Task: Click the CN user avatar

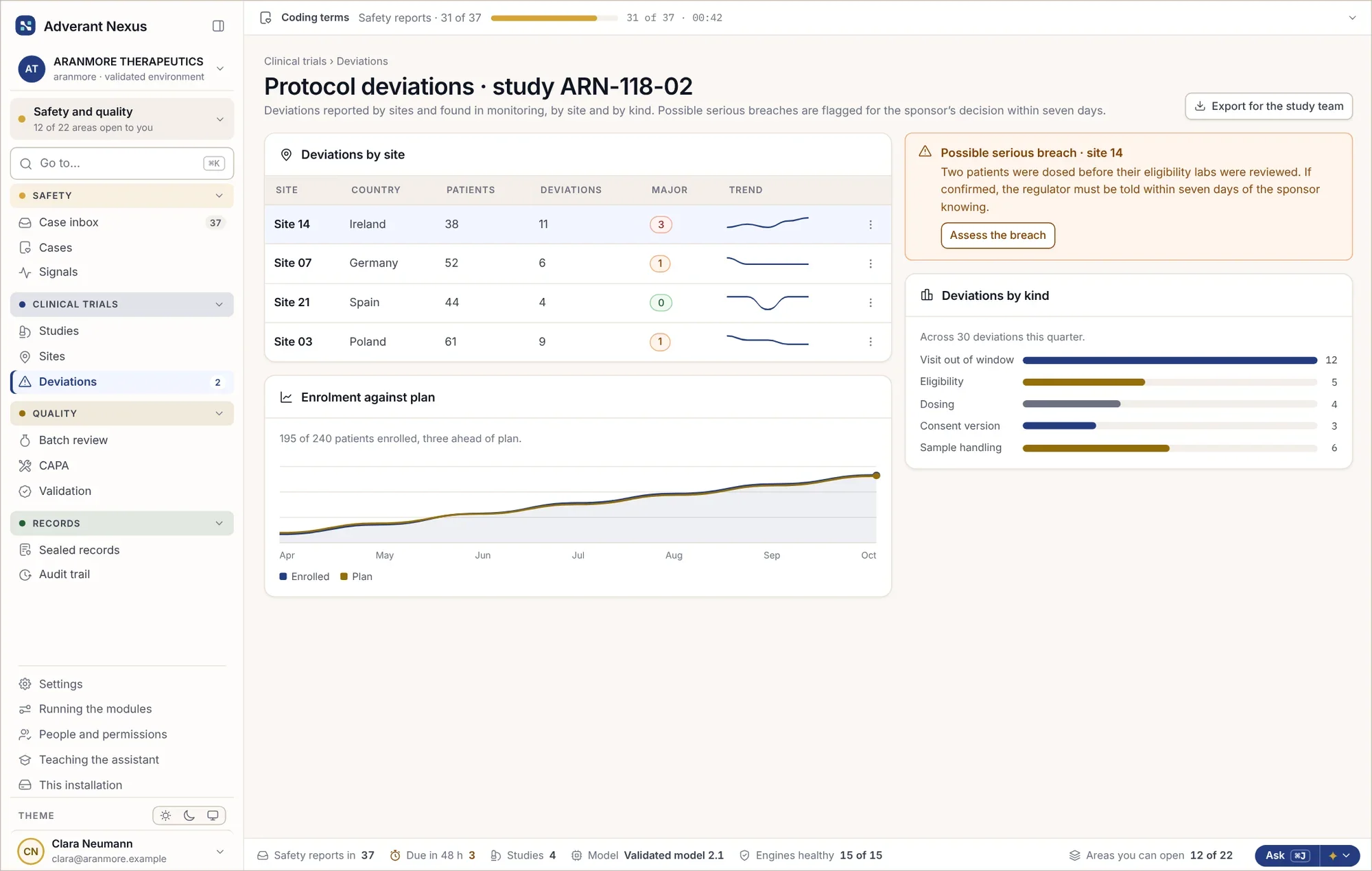Action: tap(31, 851)
